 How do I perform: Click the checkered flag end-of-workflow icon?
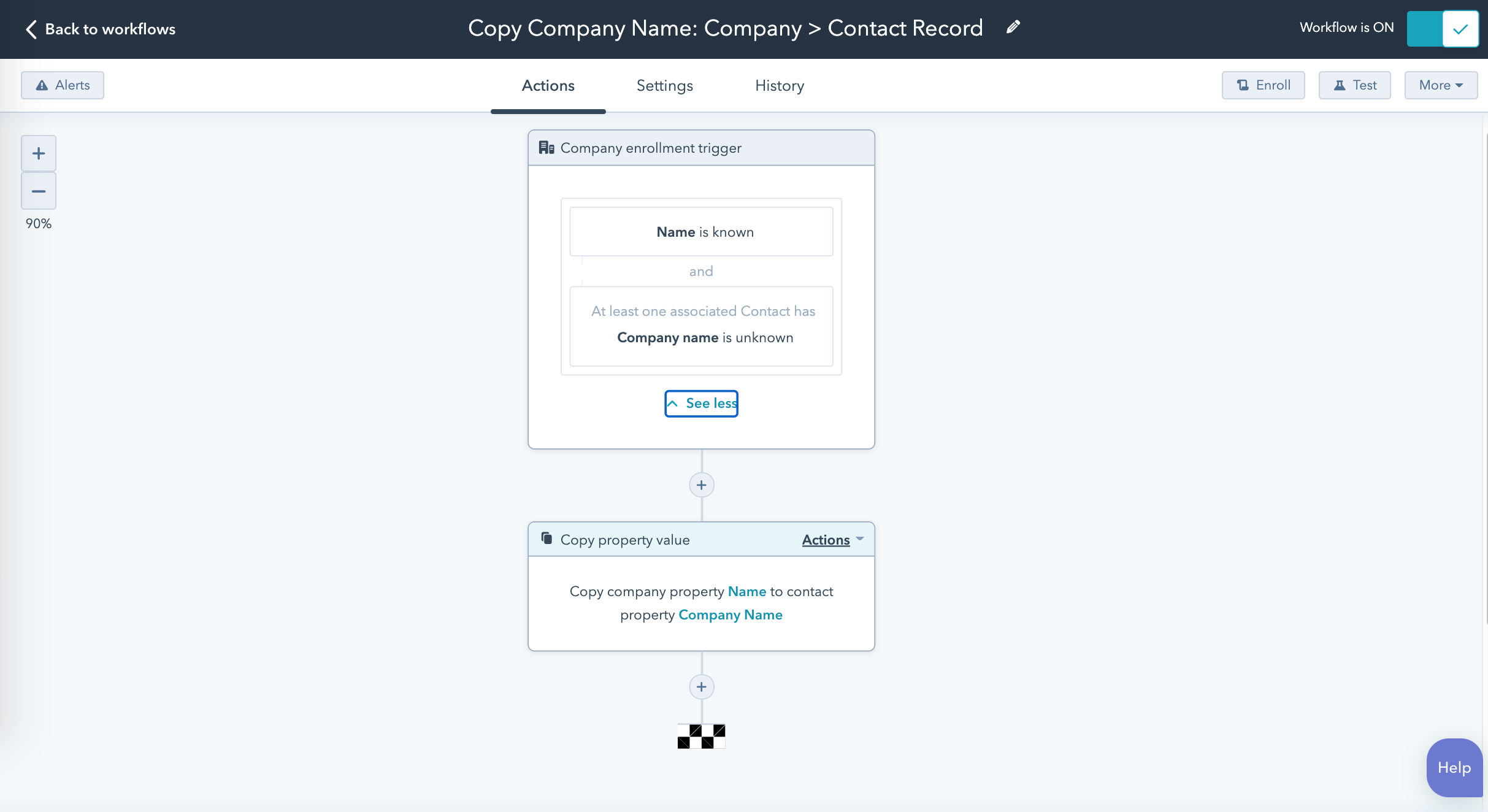click(701, 736)
